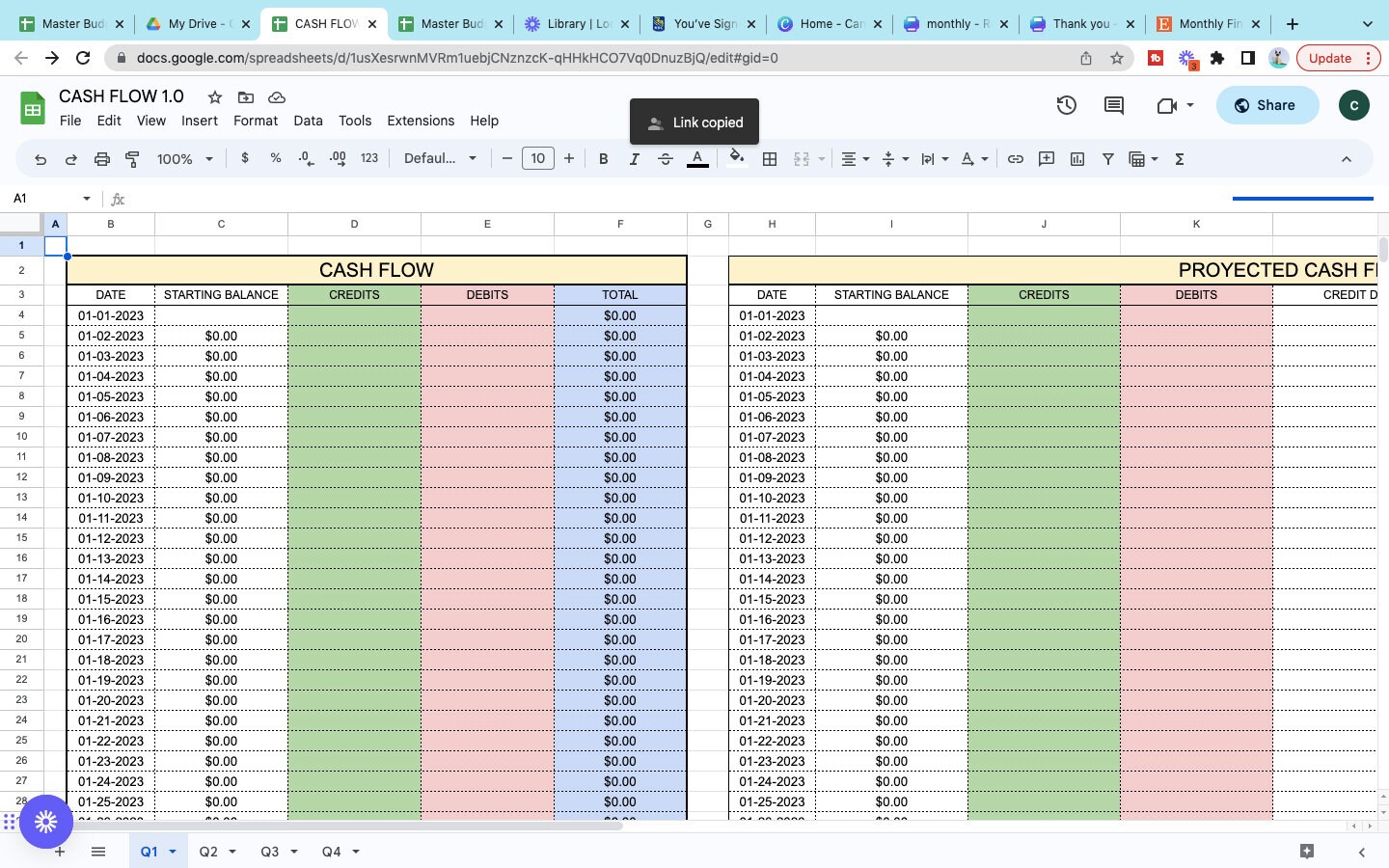
Task: Open the text color picker
Action: (x=697, y=158)
